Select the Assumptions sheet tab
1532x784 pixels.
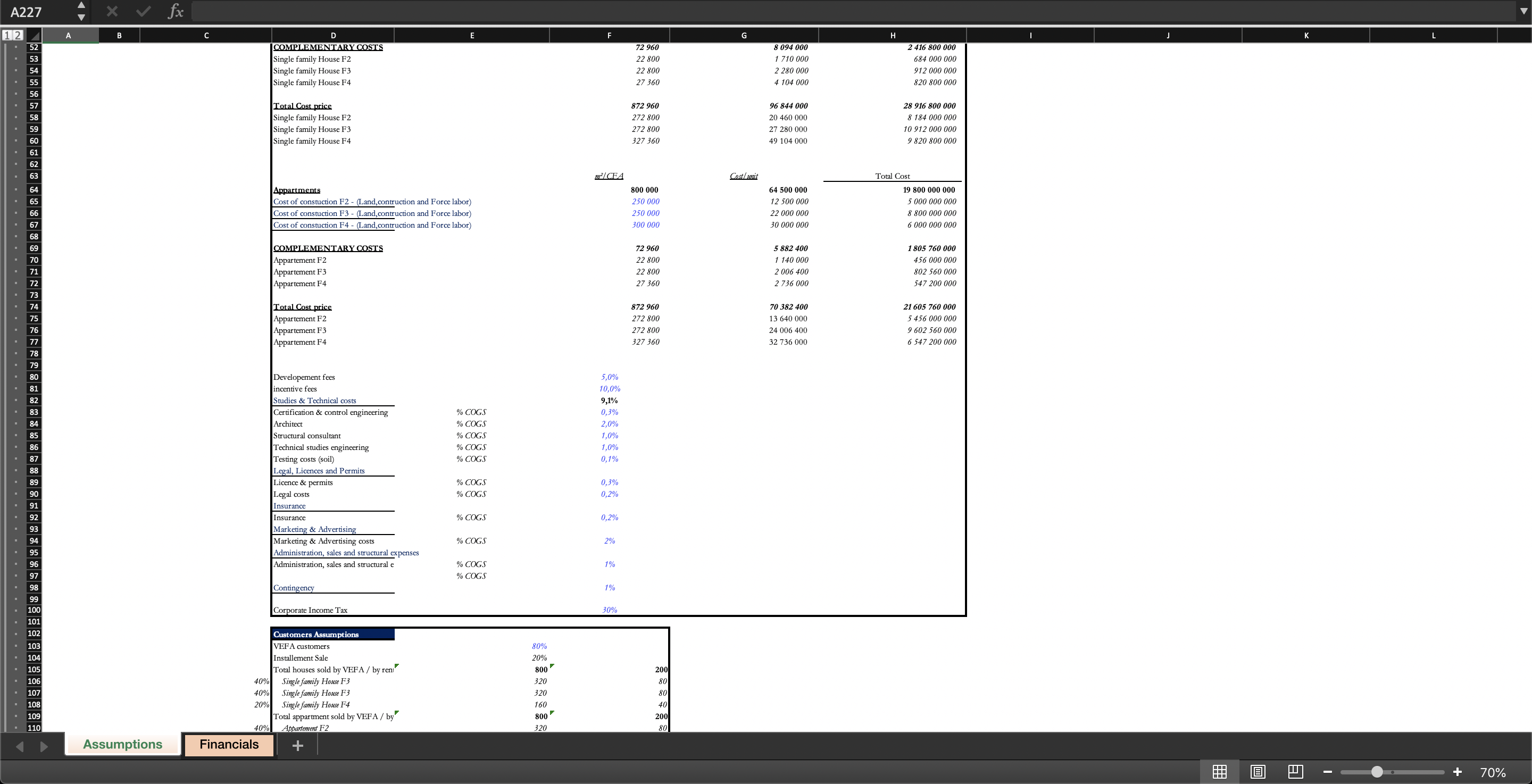pyautogui.click(x=122, y=745)
